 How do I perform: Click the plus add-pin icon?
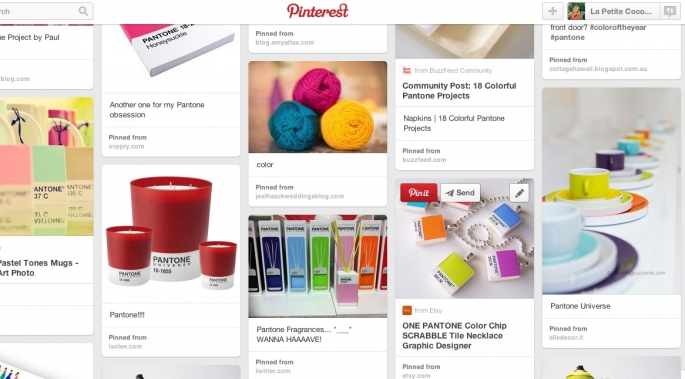click(x=553, y=11)
